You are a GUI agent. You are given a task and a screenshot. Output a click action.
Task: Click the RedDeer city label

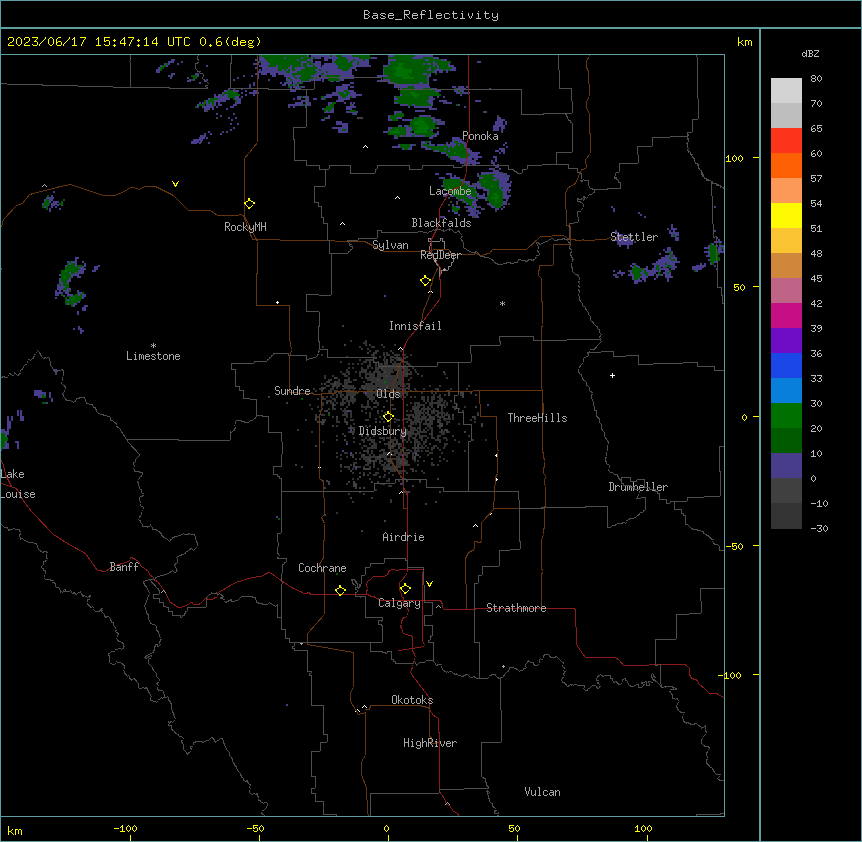point(440,255)
